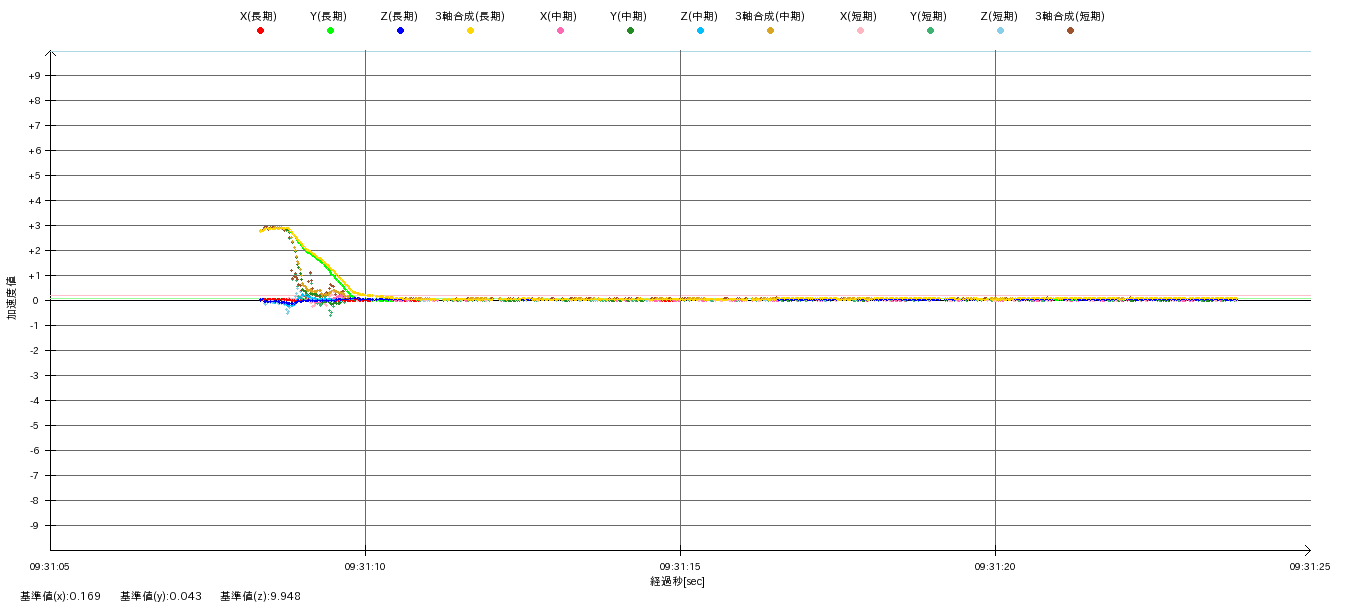Click the brown 3軸合成(短期) legend dot
Screen dimensions: 1350x610
pyautogui.click(x=1070, y=31)
